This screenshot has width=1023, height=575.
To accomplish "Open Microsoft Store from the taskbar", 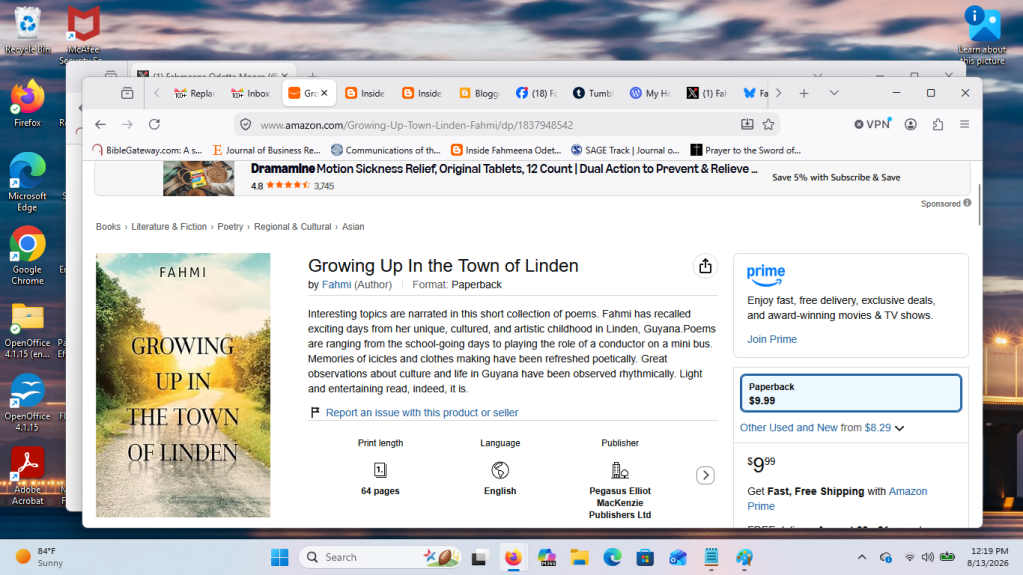I will tap(645, 557).
